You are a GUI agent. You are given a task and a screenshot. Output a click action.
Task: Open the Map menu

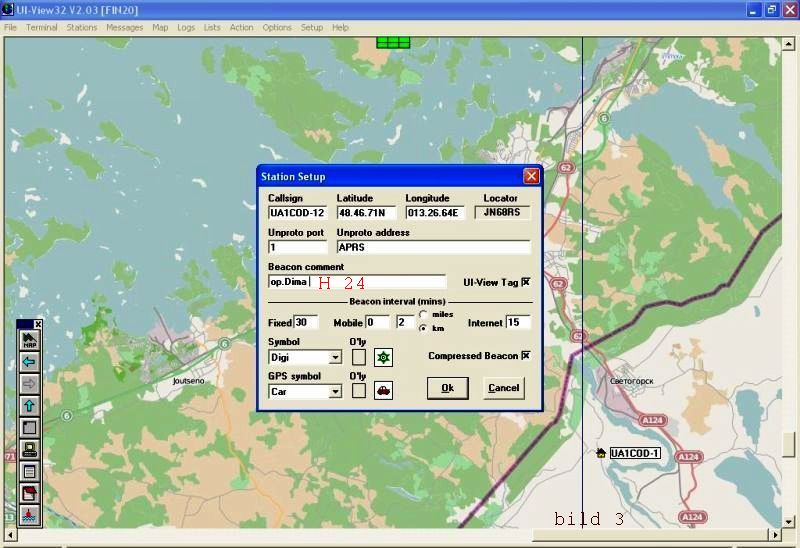(x=160, y=28)
